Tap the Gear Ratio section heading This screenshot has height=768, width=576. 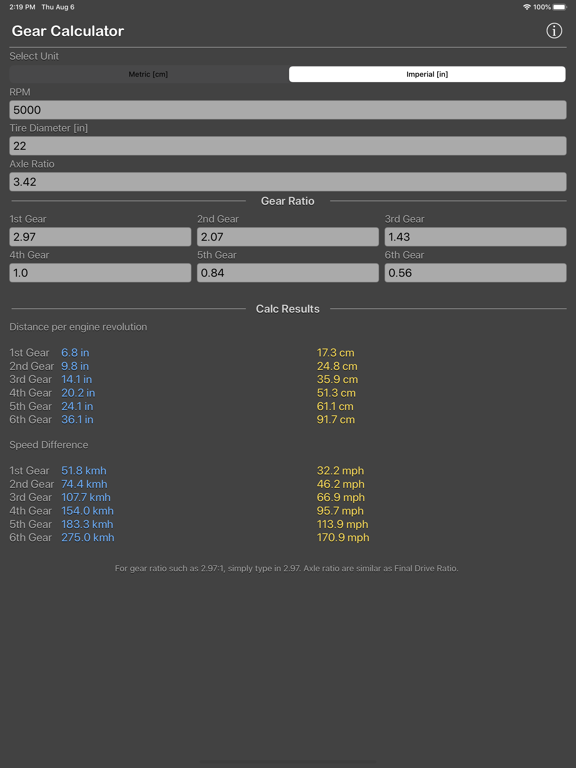pos(288,201)
